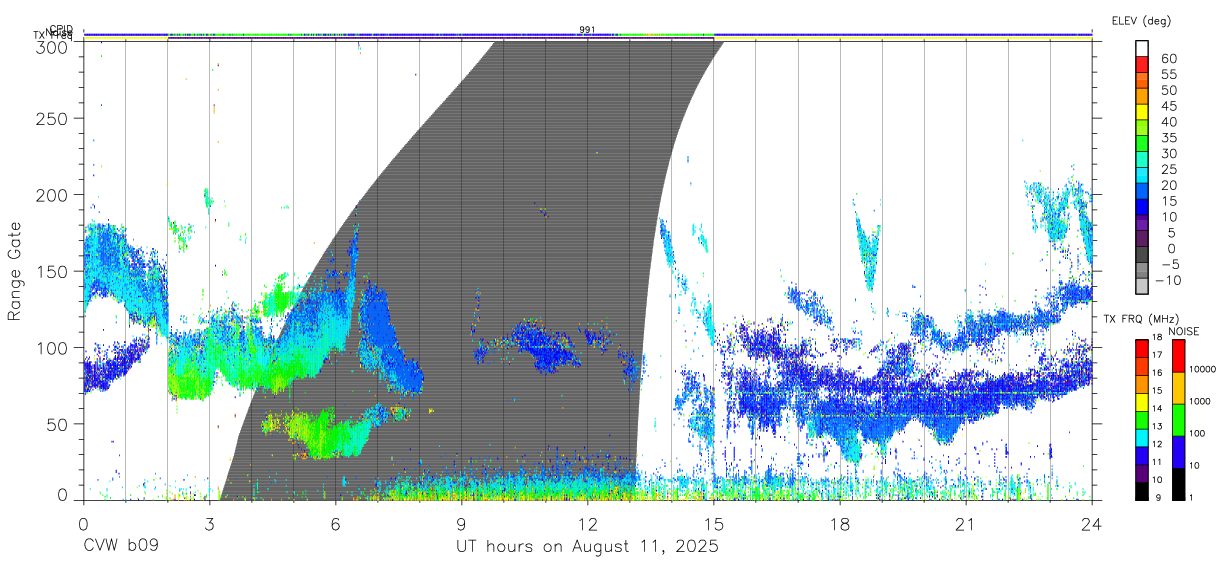Image resolution: width=1228 pixels, height=567 pixels.
Task: Click the '50' tick on the Range Gate axis
Action: [x=59, y=424]
